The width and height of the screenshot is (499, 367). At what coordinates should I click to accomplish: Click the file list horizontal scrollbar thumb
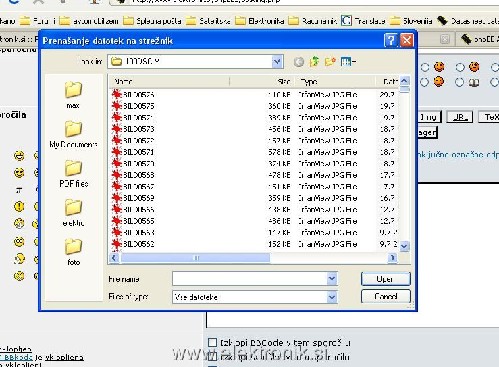(196, 258)
